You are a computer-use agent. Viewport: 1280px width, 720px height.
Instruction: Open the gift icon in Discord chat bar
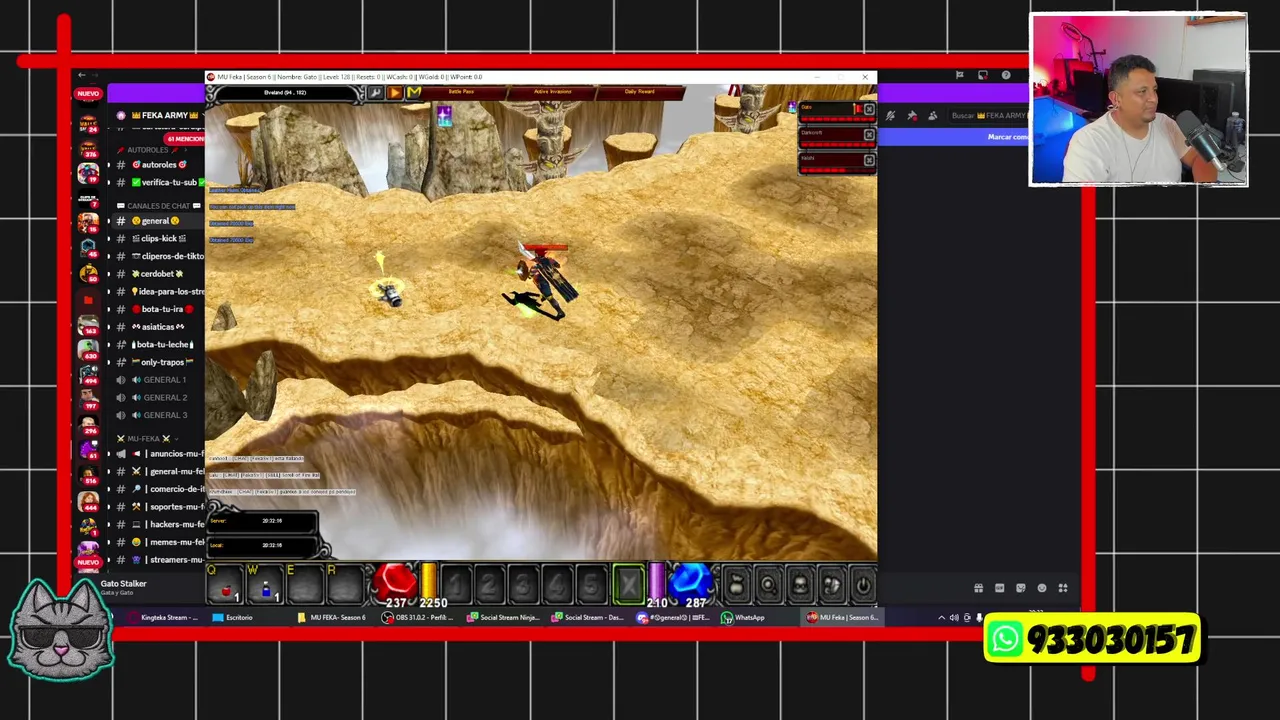(978, 588)
